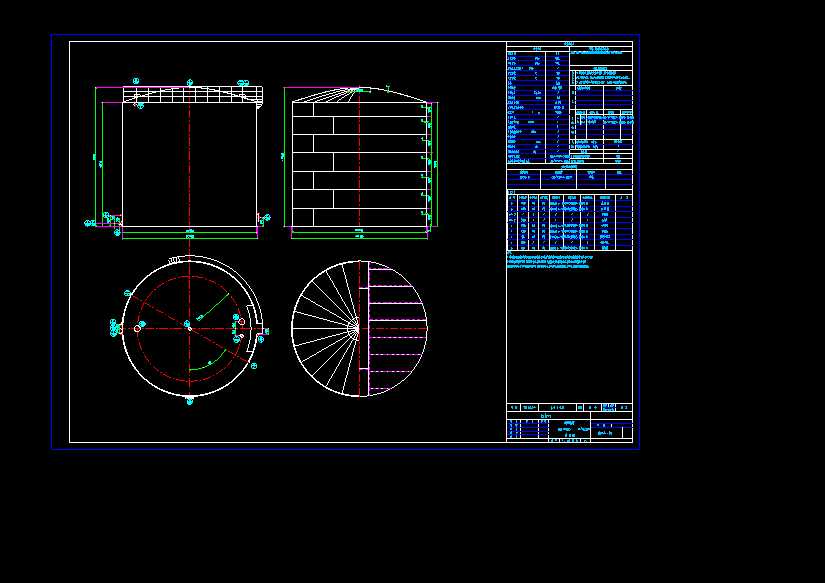This screenshot has width=825, height=583.
Task: Pick the roof plate radial layout plan view
Action: point(359,328)
